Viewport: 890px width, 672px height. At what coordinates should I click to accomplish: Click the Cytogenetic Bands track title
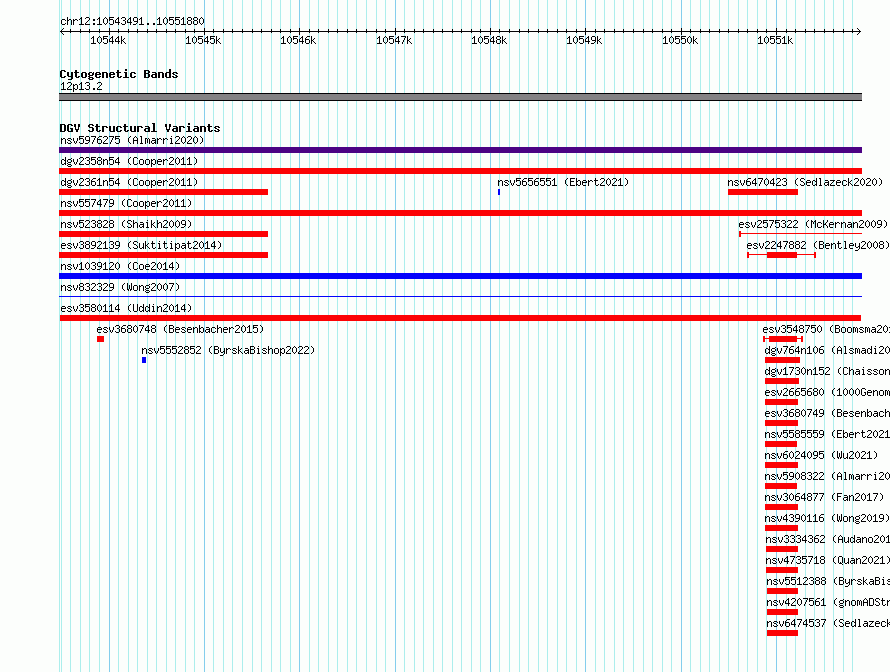point(119,74)
